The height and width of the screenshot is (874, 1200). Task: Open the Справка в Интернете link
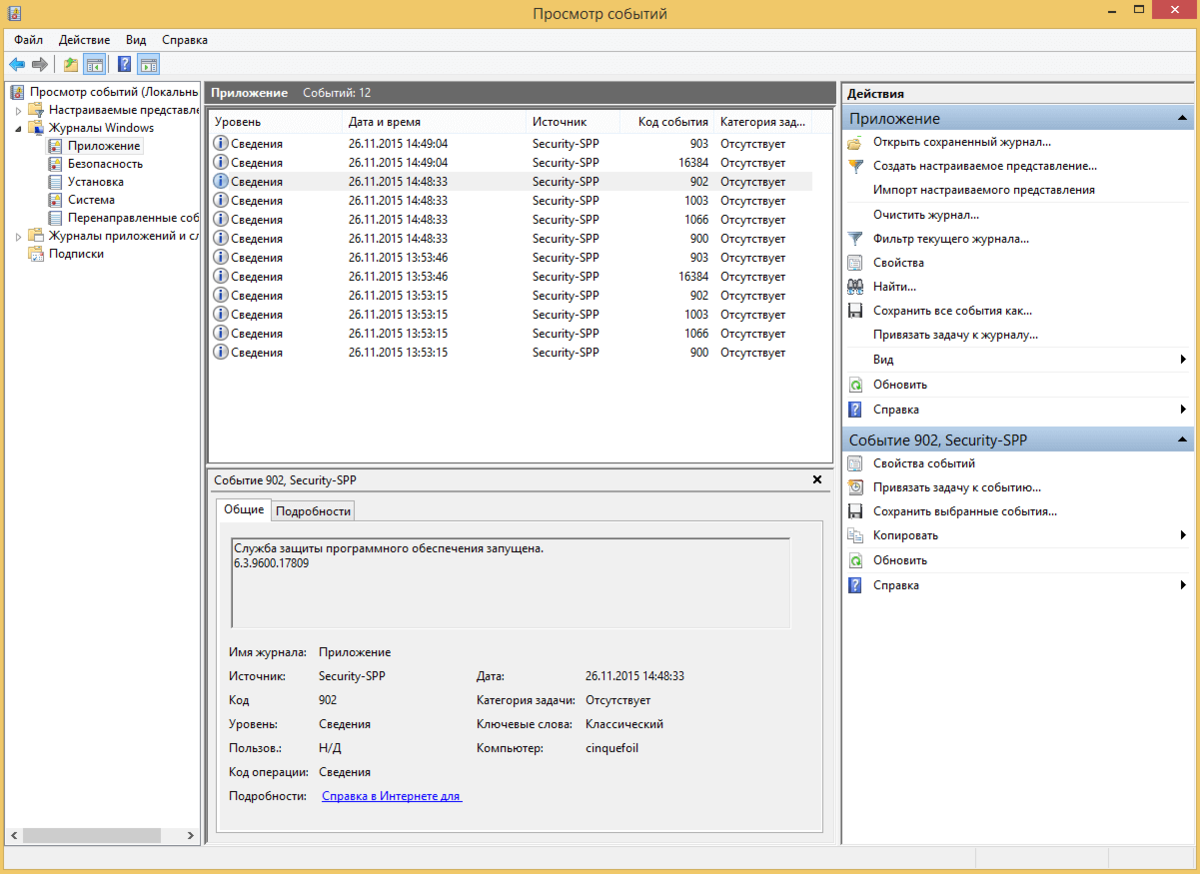click(x=391, y=796)
